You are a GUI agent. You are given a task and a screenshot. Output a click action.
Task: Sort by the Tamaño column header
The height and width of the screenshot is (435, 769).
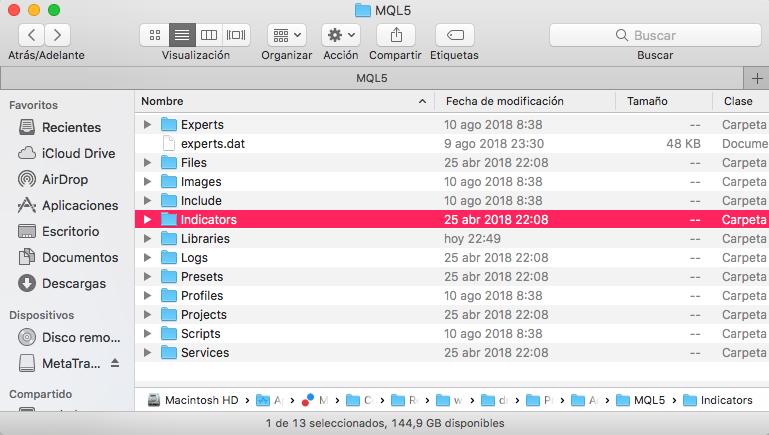(x=664, y=102)
